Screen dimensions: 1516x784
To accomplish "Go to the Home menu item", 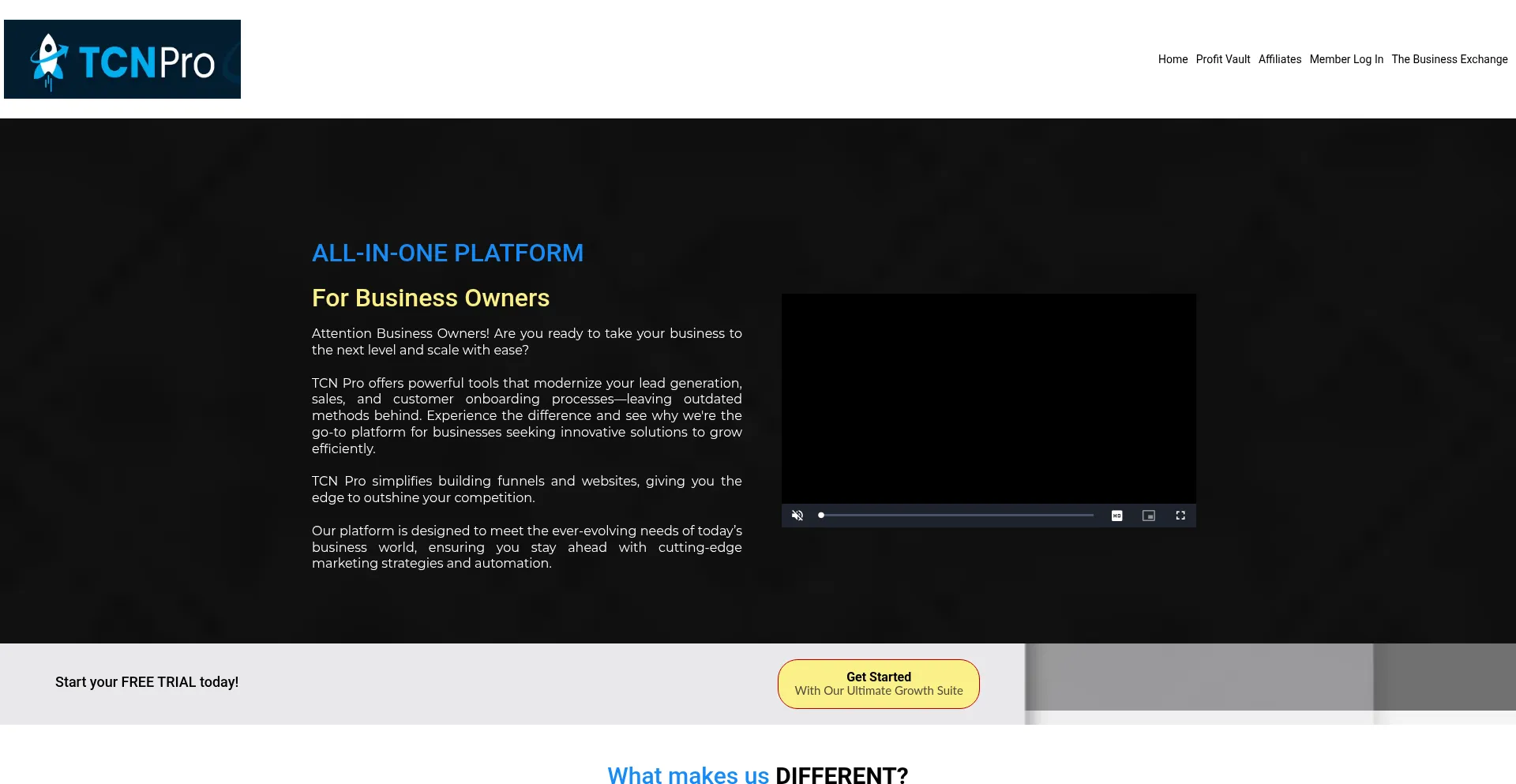I will (x=1173, y=59).
